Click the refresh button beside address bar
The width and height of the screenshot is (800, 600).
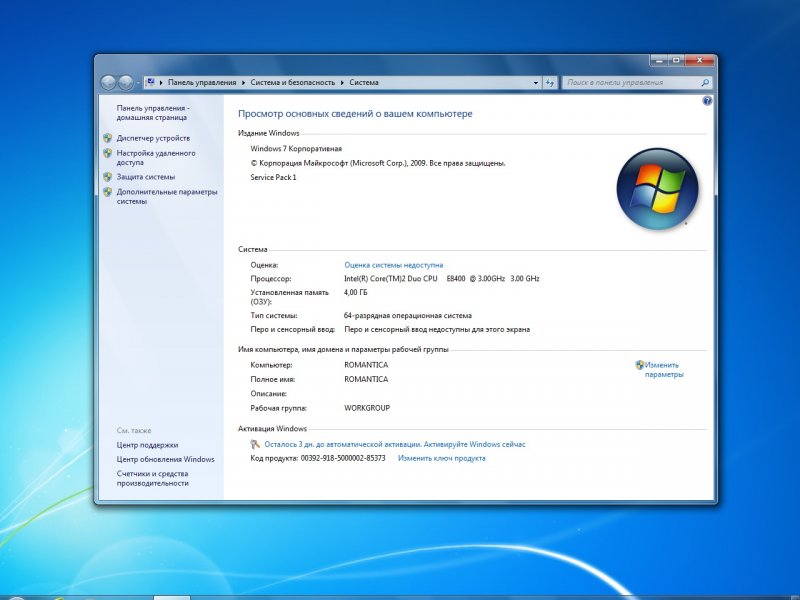coord(549,82)
